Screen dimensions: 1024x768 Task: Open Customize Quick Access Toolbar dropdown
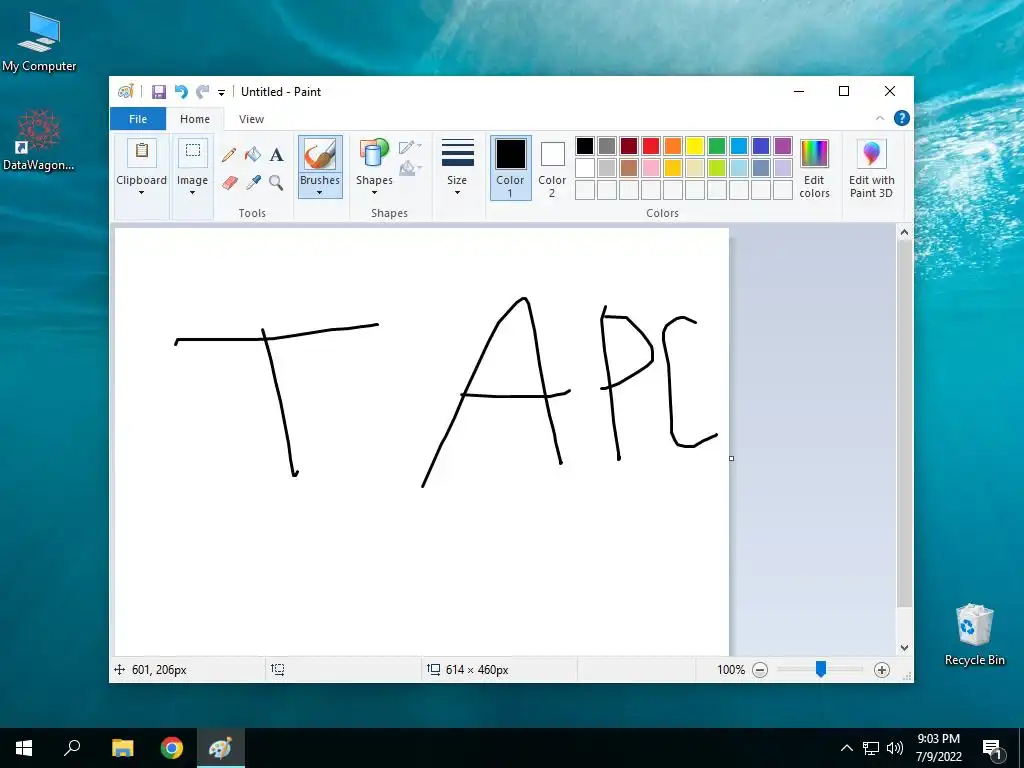[x=221, y=93]
